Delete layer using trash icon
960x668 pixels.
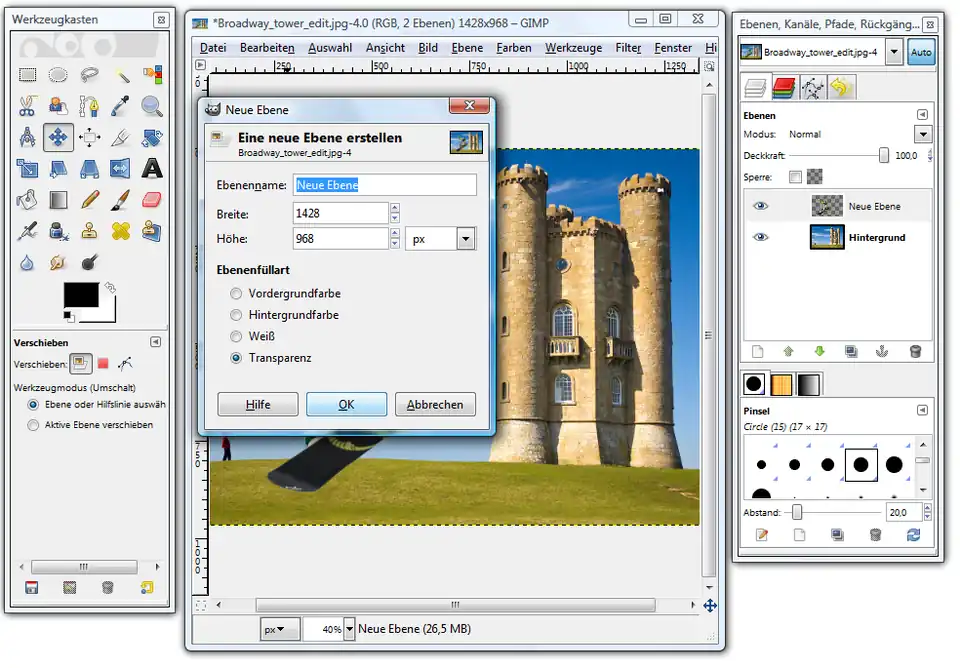pyautogui.click(x=915, y=352)
